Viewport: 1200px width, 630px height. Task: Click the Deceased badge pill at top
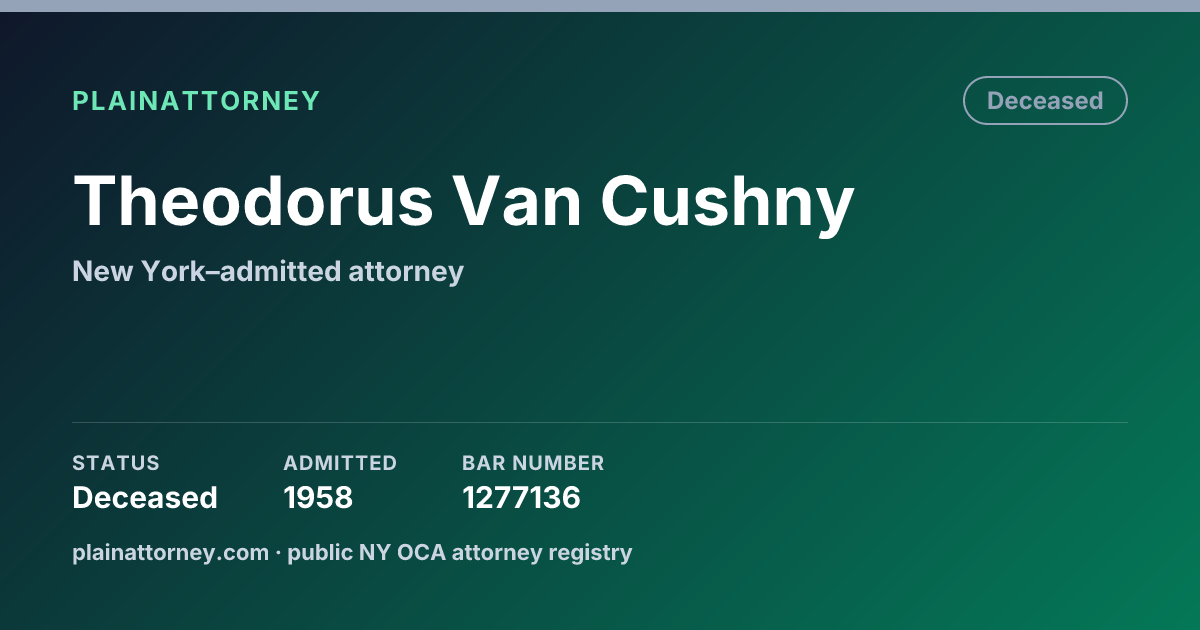coord(1045,101)
